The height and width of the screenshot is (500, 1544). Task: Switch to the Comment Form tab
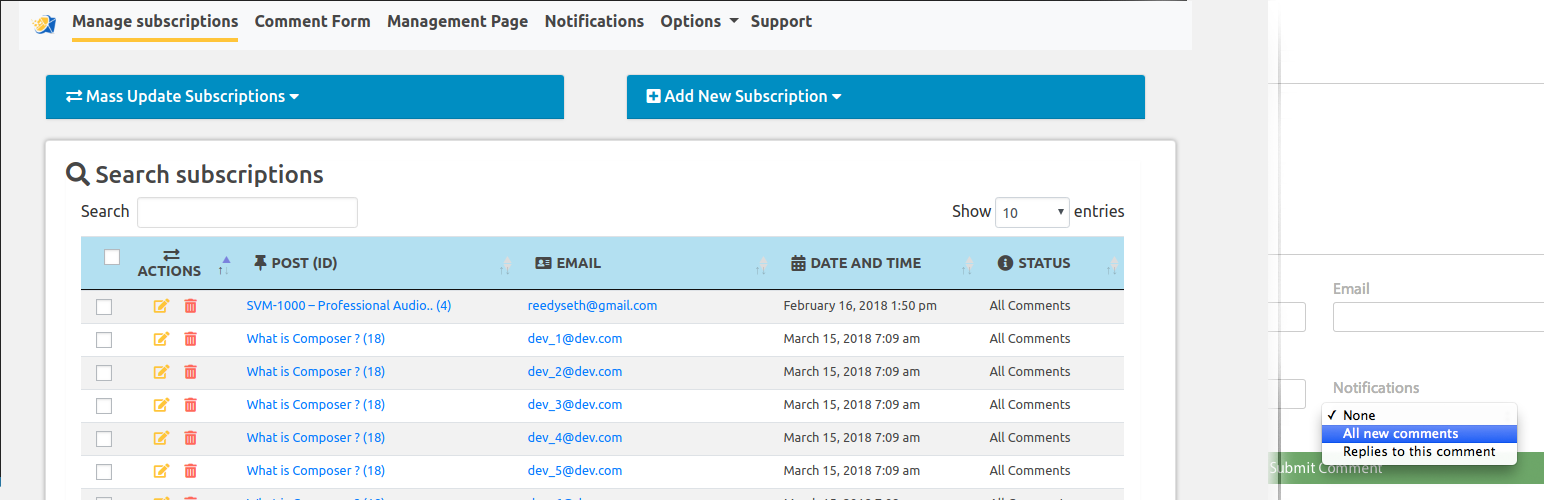[x=312, y=21]
